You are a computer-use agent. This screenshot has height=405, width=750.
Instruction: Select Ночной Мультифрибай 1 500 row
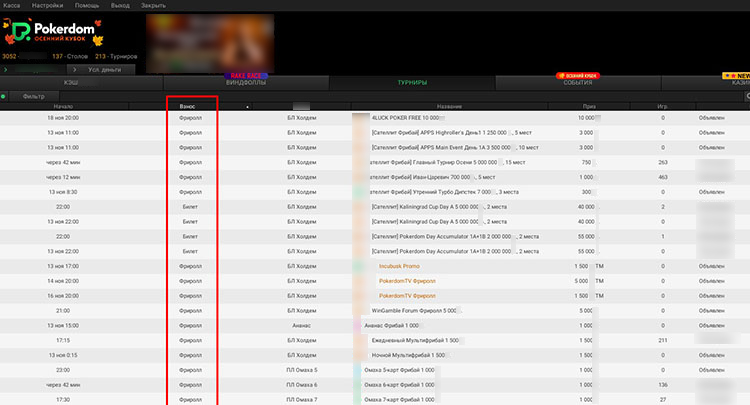point(375,355)
